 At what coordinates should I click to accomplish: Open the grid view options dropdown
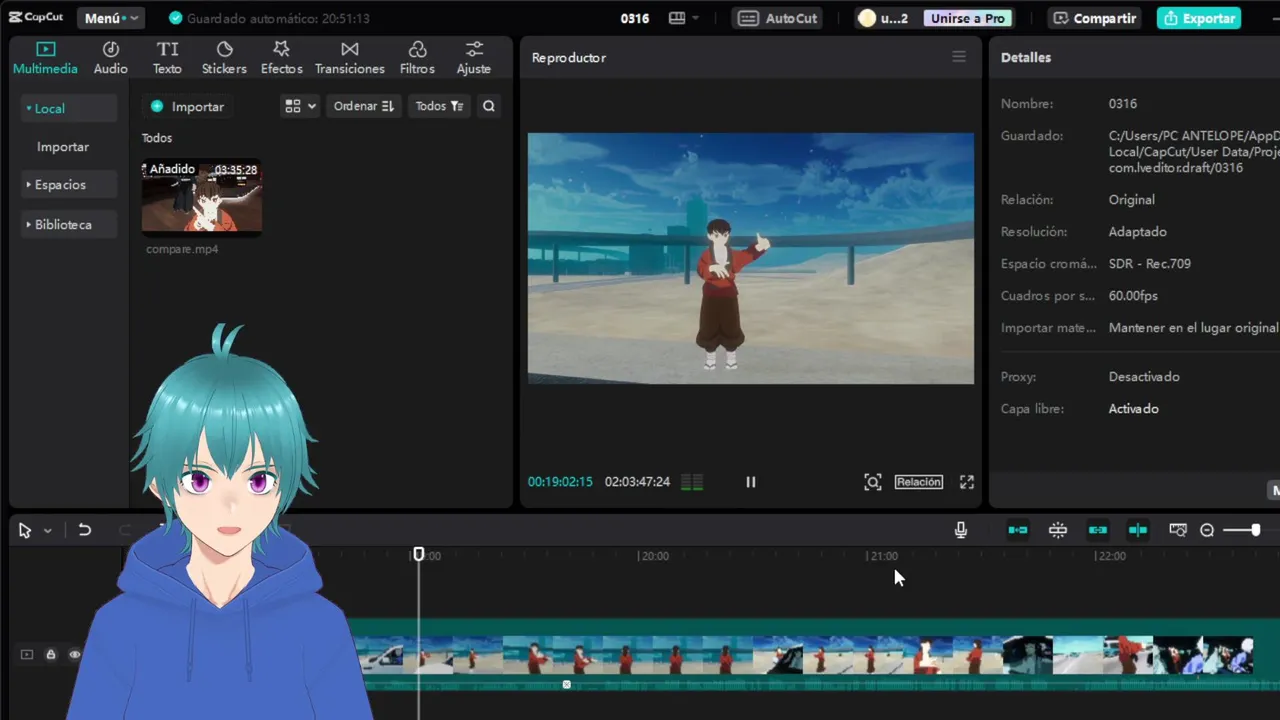[x=300, y=106]
